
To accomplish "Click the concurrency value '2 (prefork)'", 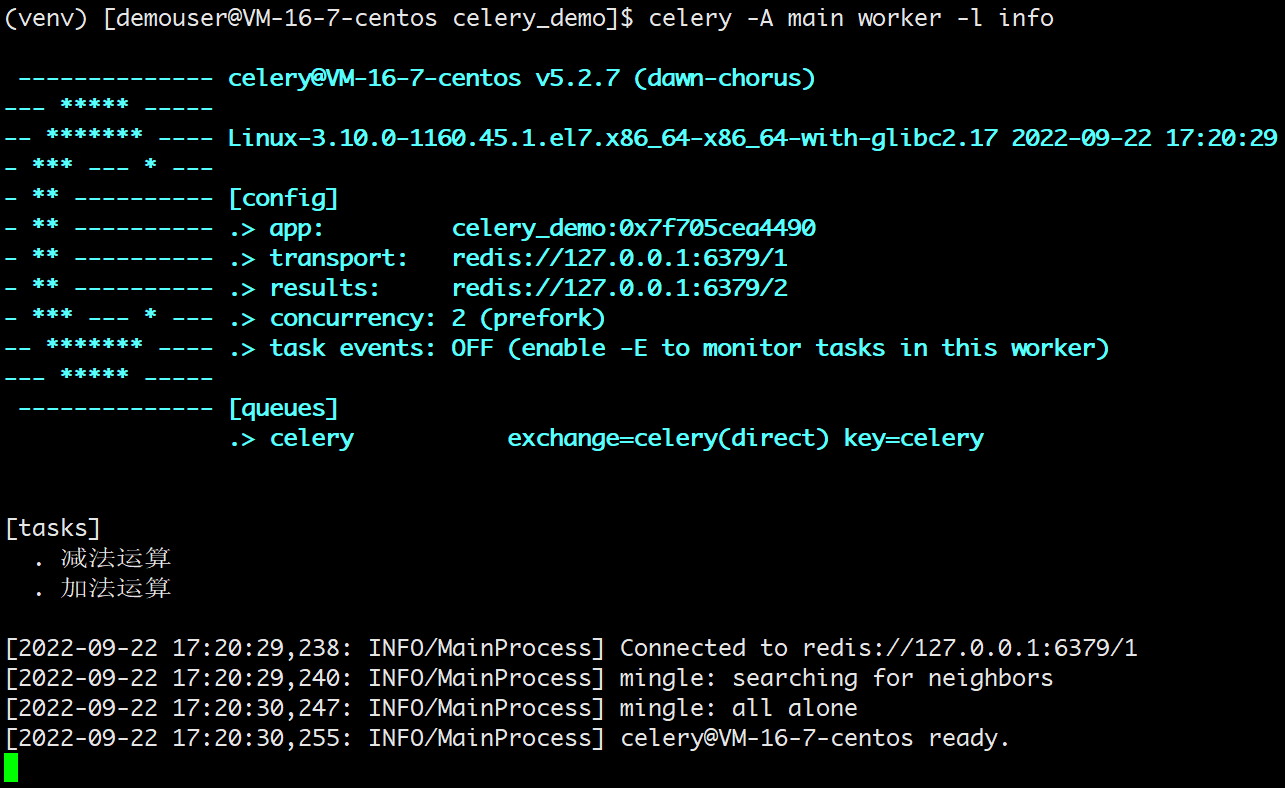I will tap(529, 318).
